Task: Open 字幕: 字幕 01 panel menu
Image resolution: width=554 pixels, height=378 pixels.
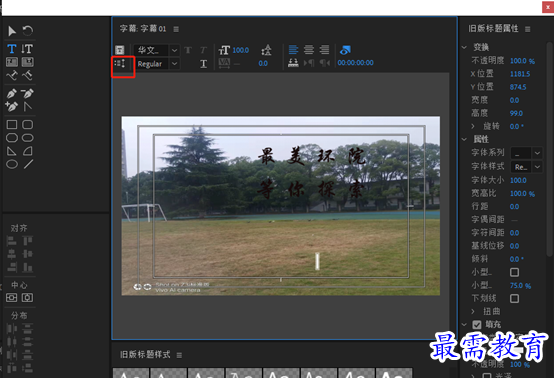Action: (176, 29)
